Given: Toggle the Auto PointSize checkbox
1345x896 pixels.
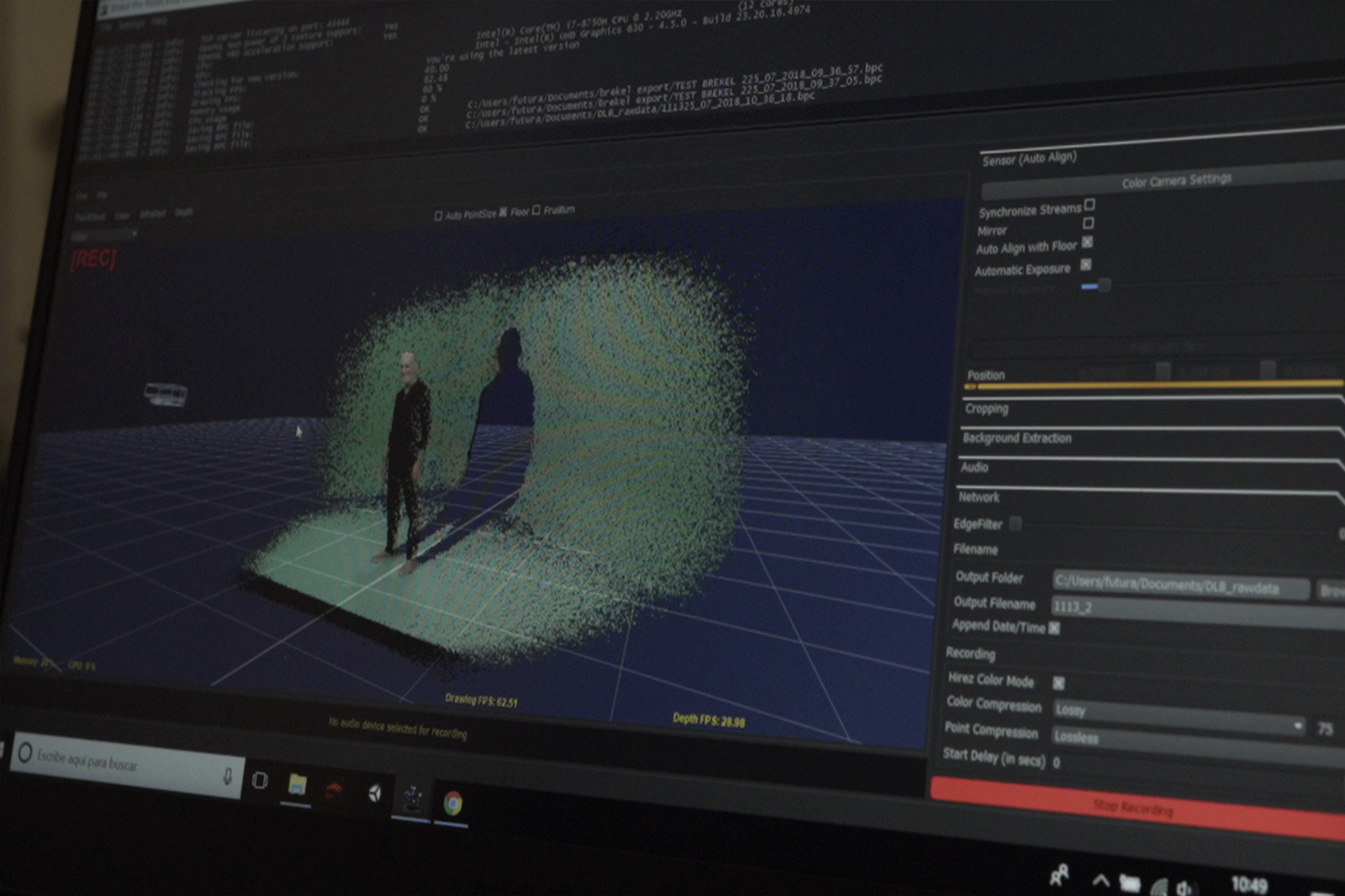Looking at the screenshot, I should pos(438,216).
